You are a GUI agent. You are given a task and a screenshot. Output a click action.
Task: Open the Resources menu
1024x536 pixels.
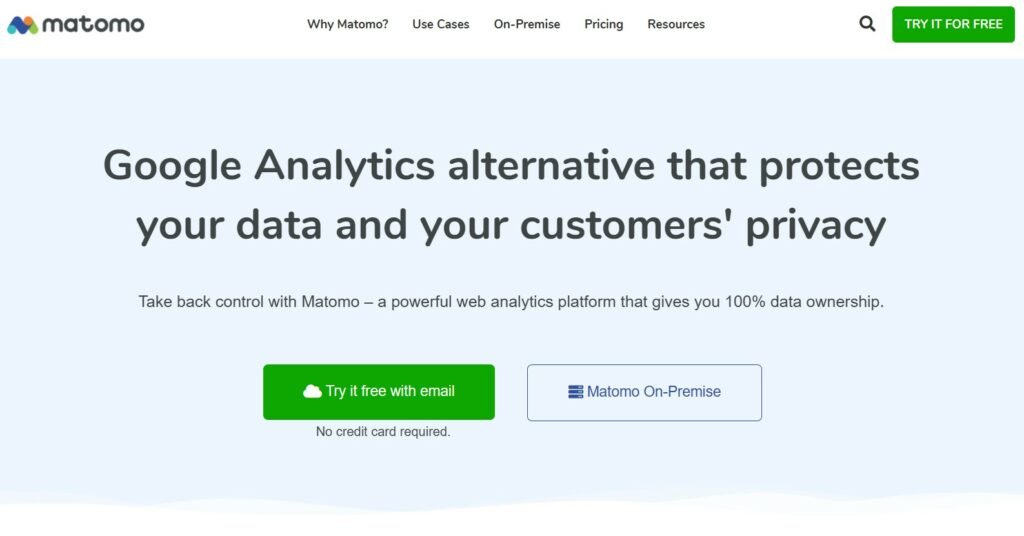[x=676, y=24]
